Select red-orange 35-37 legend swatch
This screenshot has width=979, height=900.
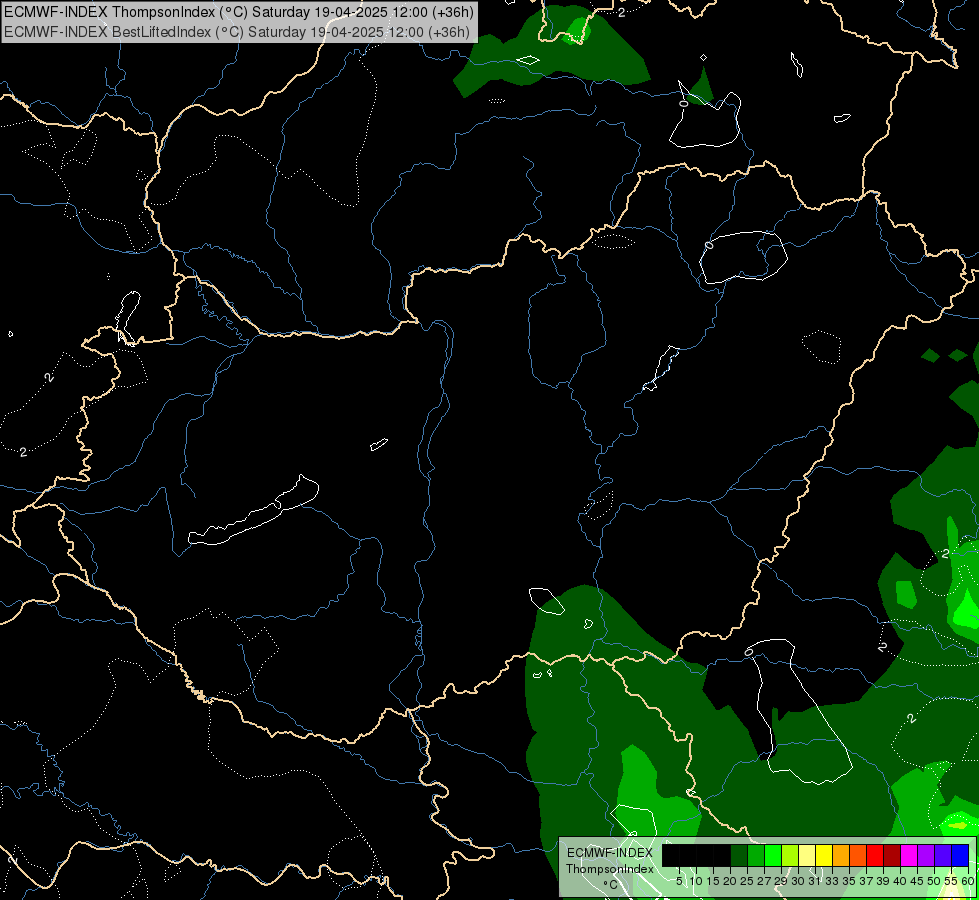[858, 855]
